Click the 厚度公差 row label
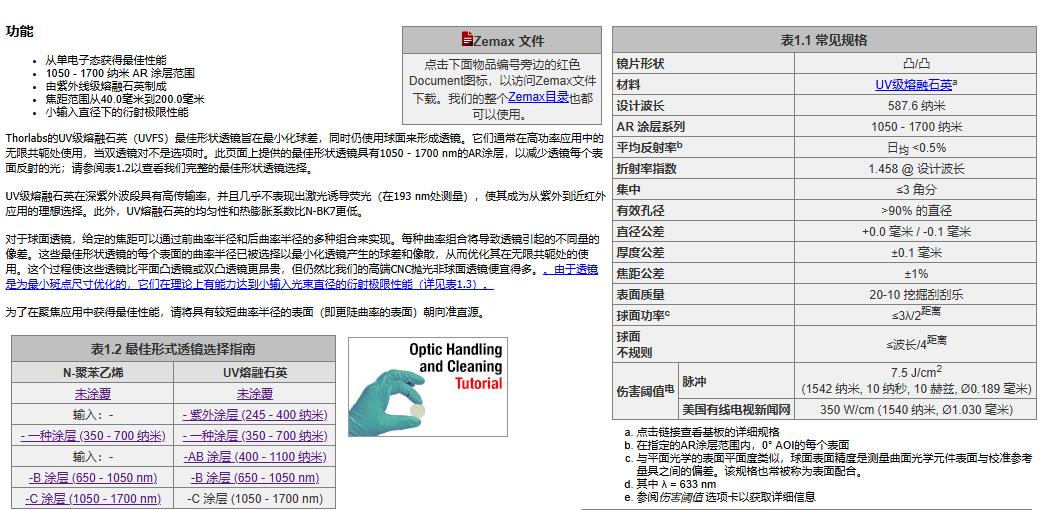 (x=640, y=253)
